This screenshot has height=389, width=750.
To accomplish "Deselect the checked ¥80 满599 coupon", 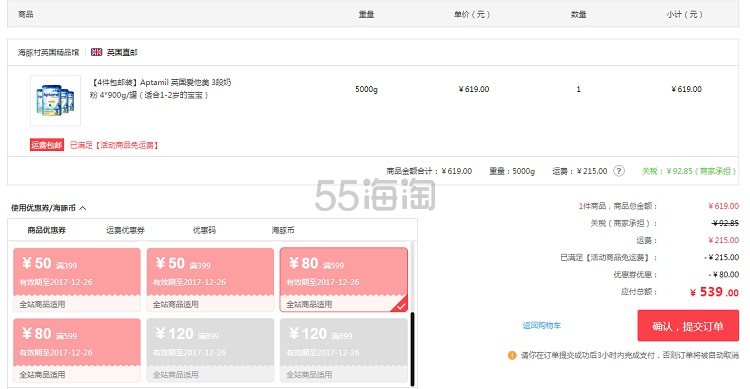I will [344, 279].
